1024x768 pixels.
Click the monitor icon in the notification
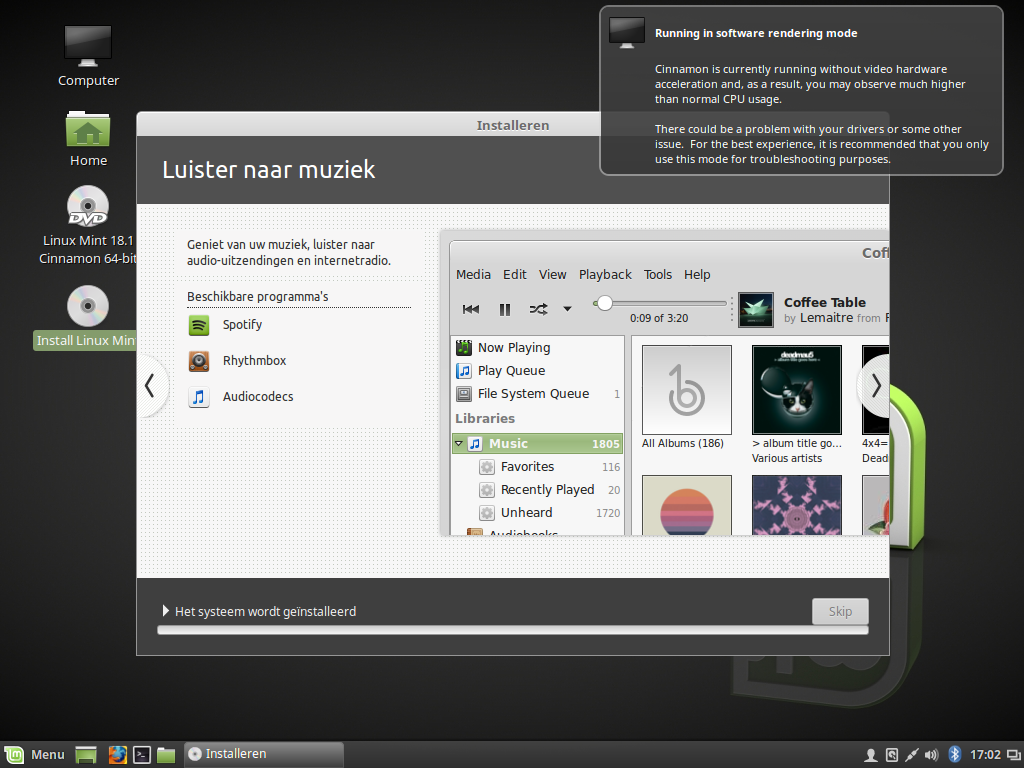pyautogui.click(x=626, y=33)
